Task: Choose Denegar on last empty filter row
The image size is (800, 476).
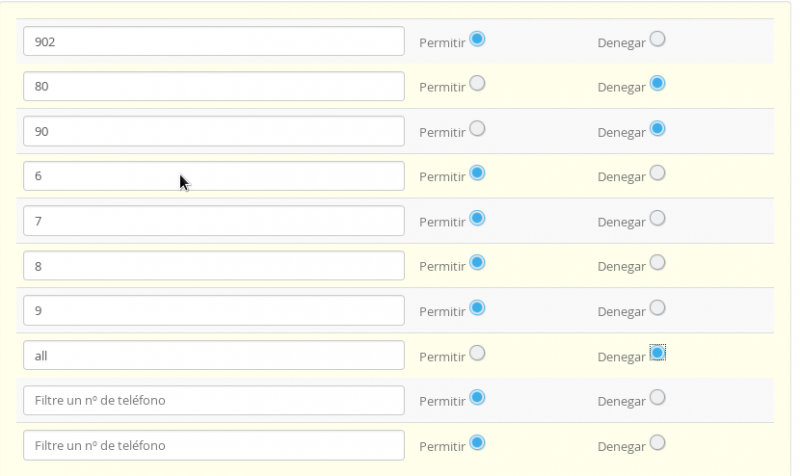Action: (x=657, y=442)
